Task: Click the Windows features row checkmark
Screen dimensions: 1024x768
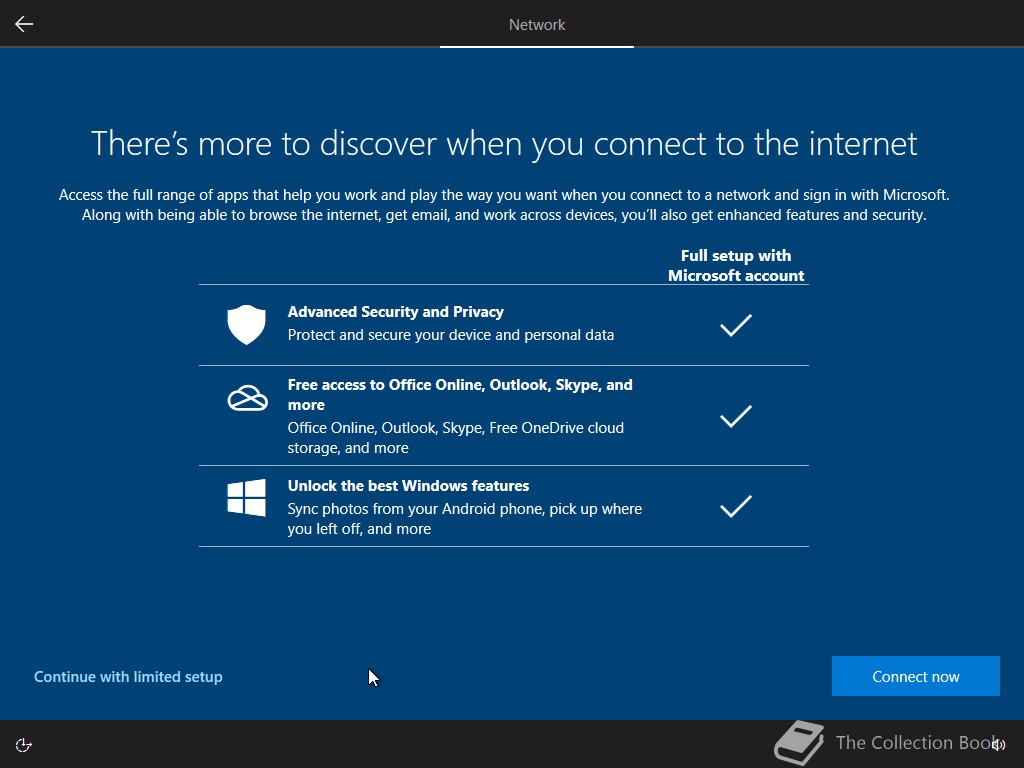Action: point(735,506)
